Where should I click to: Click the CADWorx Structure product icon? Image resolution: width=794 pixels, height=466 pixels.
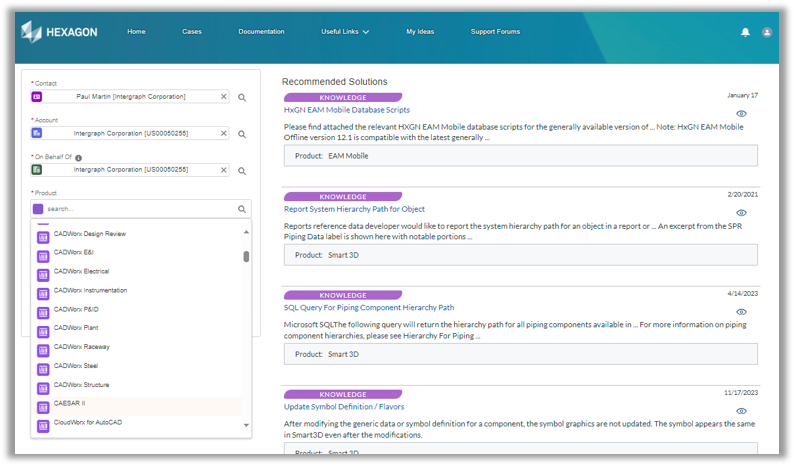point(43,388)
